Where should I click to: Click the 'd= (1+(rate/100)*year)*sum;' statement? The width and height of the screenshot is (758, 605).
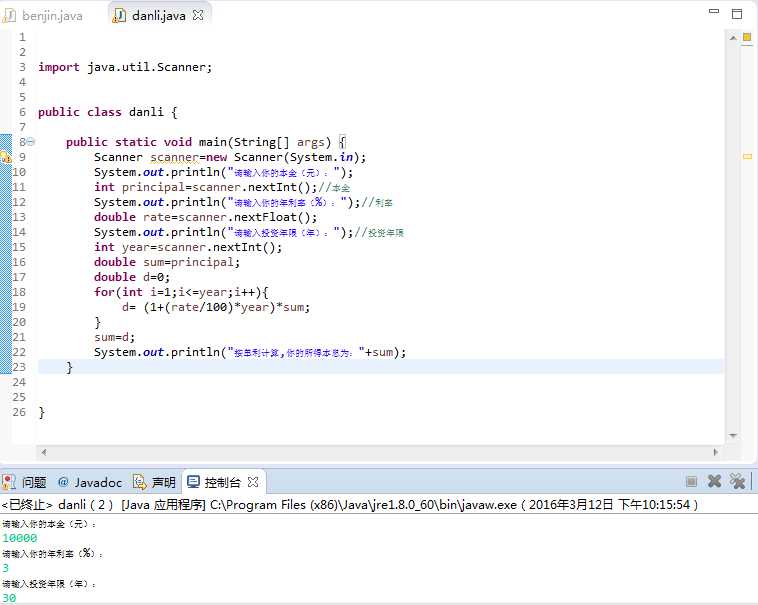click(216, 307)
